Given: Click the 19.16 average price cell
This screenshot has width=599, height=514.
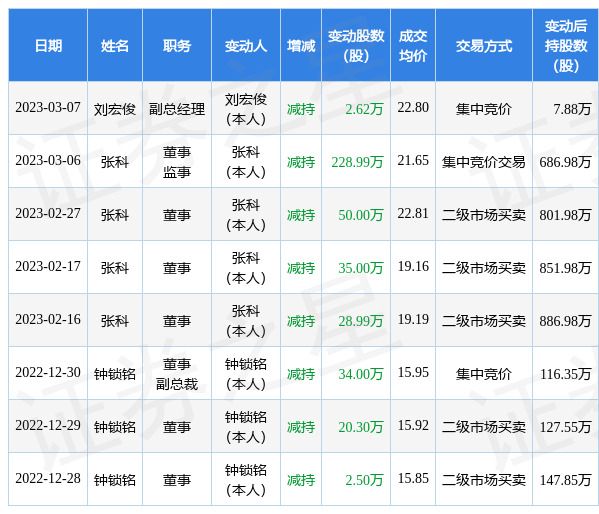Looking at the screenshot, I should (413, 266).
